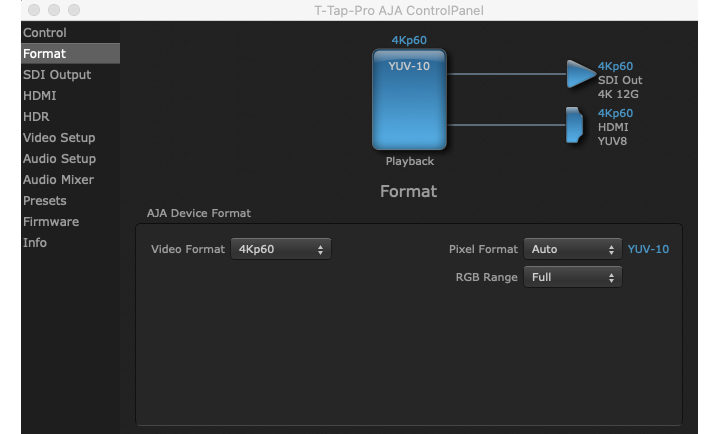Expand the RGB Range dropdown
720x434 pixels.
coord(572,277)
